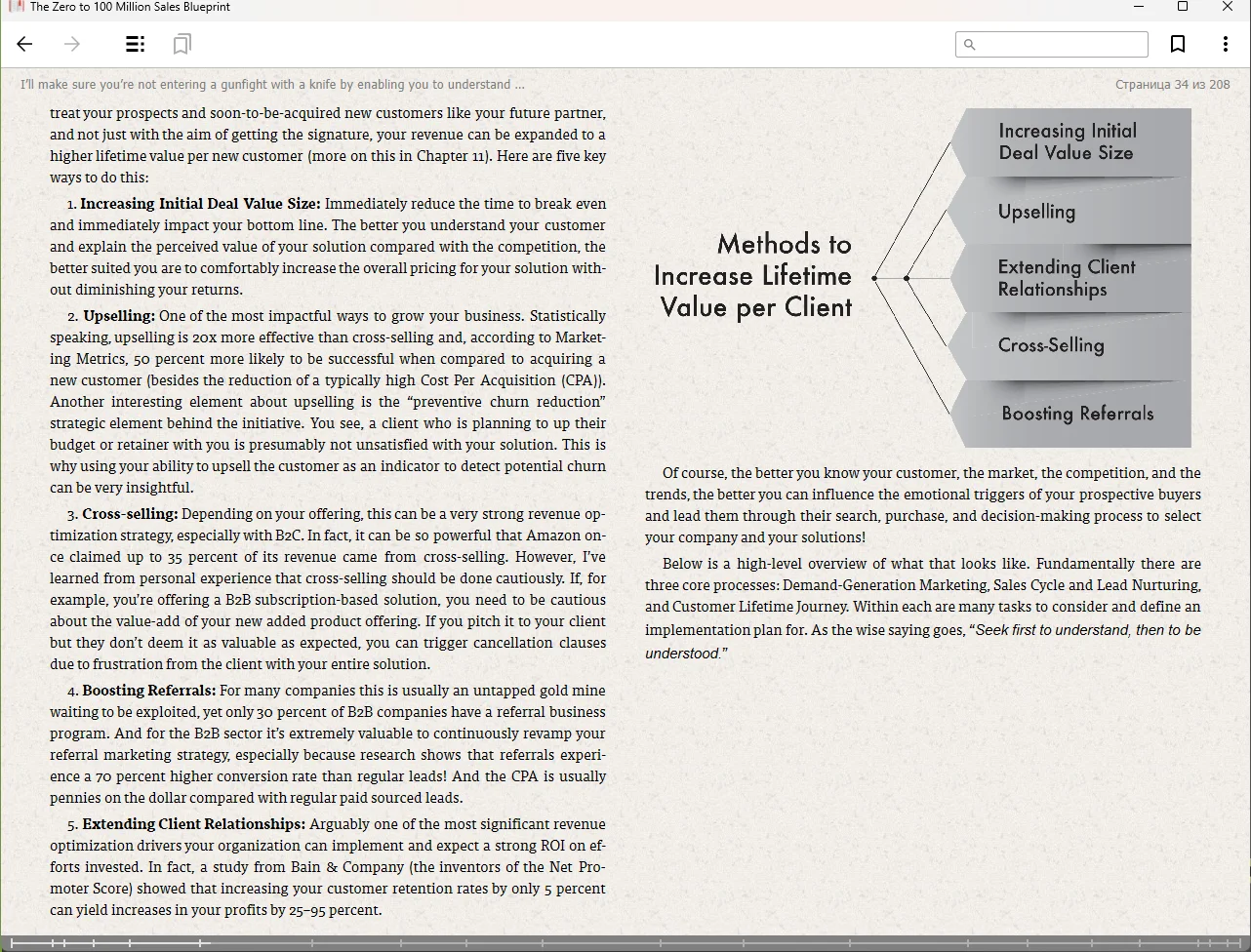
Task: Go back with the left arrow
Action: coord(25,44)
